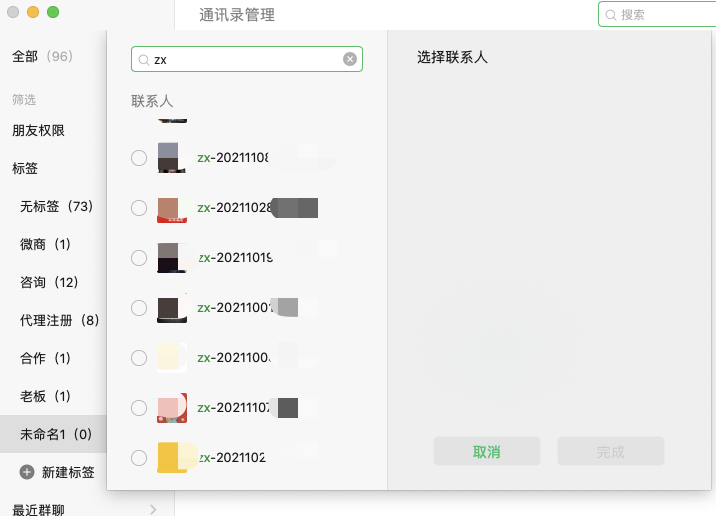Screen dimensions: 716x516
Task: Click the avatar of zx-20211107
Action: 172,408
